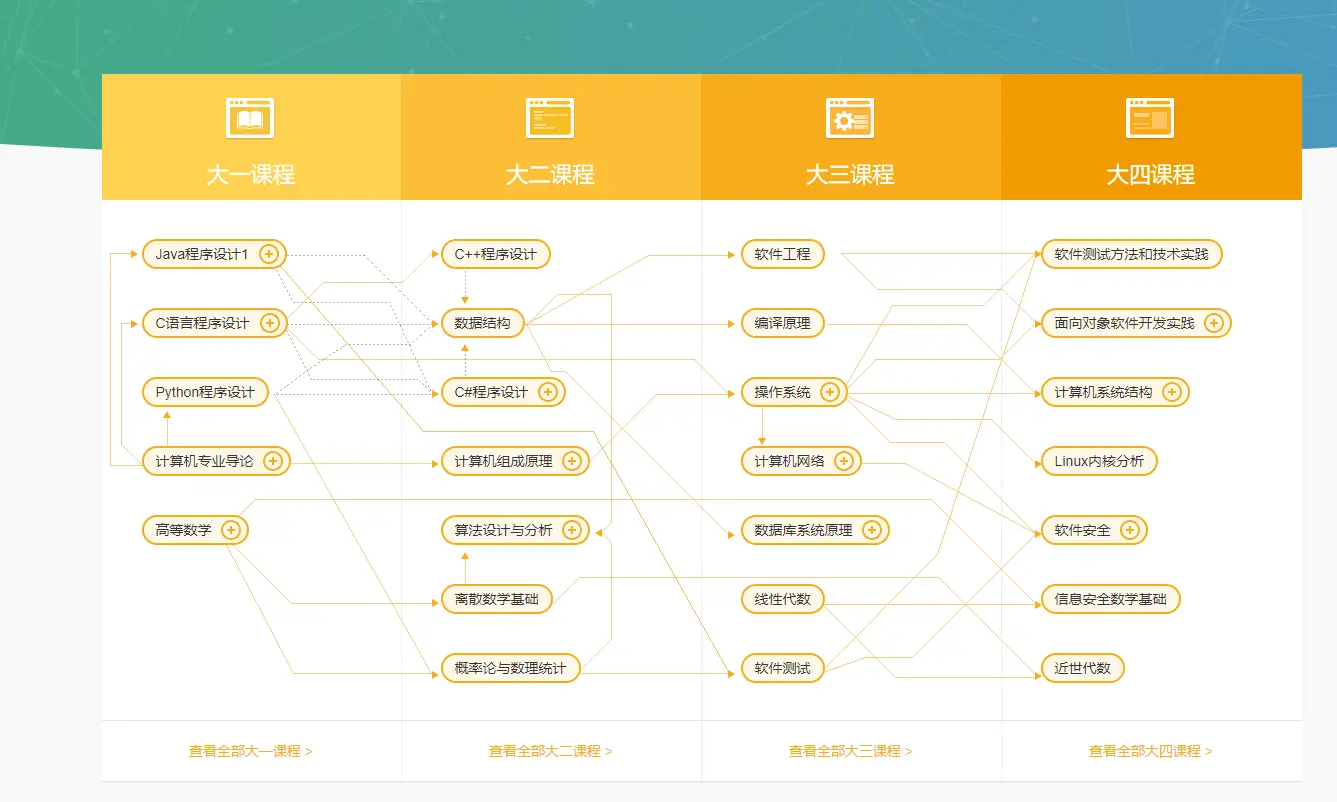Select the 大二课程 column header

551,137
